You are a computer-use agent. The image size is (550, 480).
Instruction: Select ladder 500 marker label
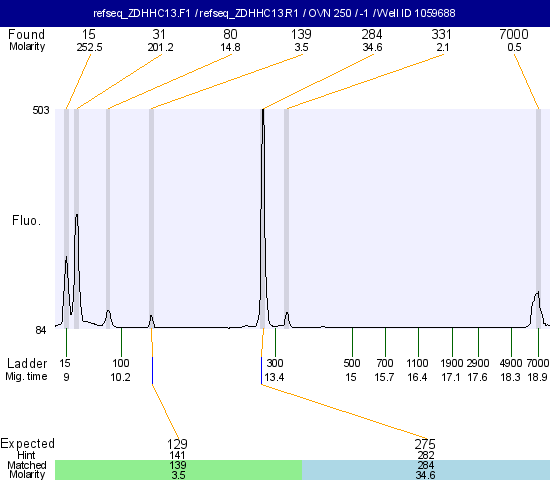tap(352, 363)
